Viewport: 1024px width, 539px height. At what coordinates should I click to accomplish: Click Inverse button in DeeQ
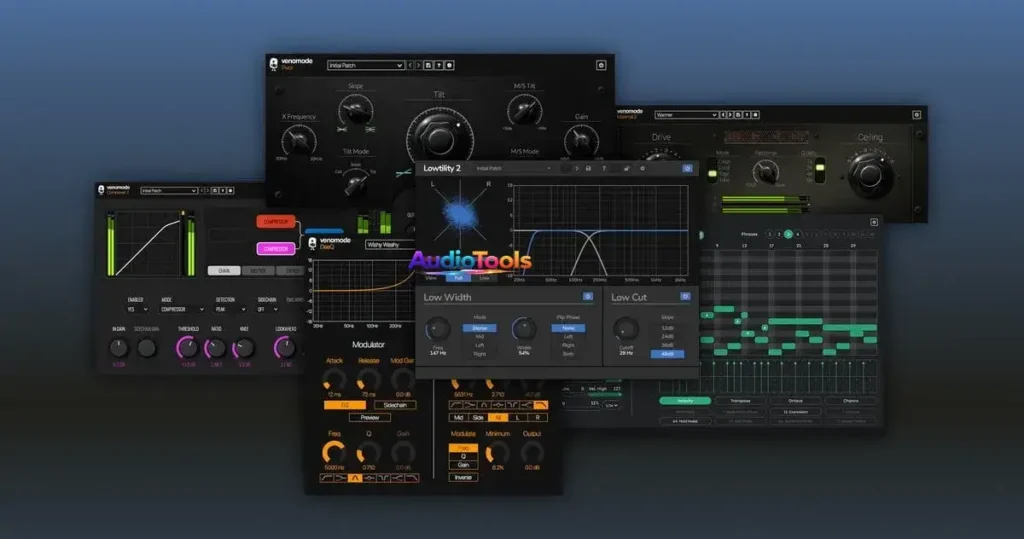point(463,477)
